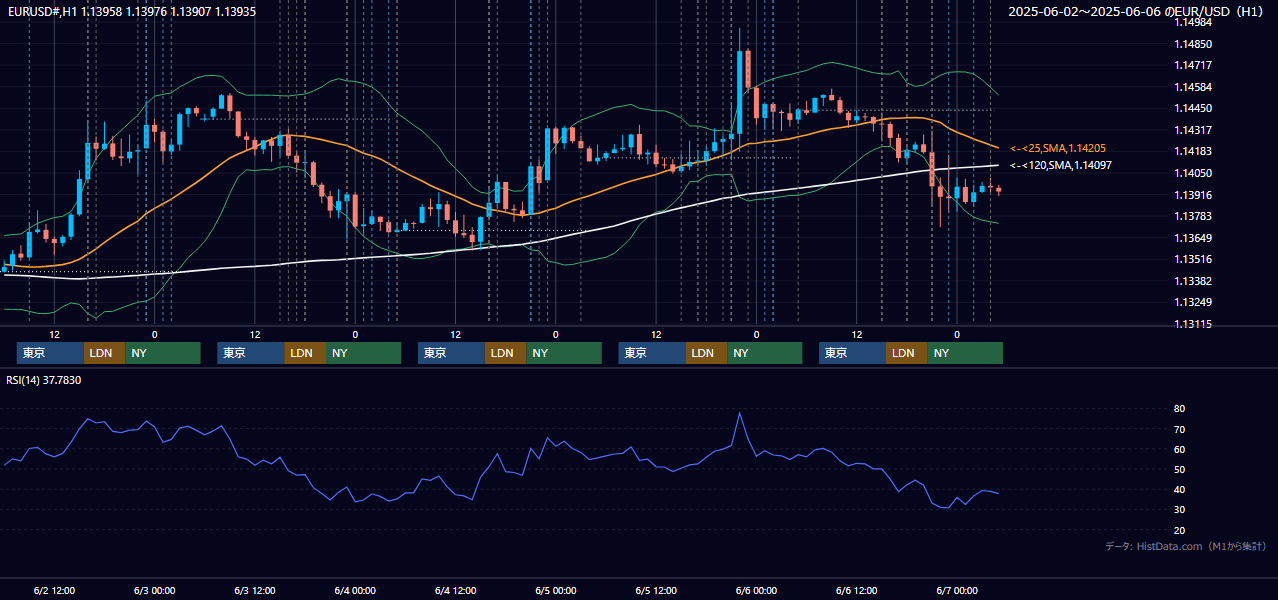
Task: Click the 東京 session block above 6/2 12:00
Action: (50, 353)
